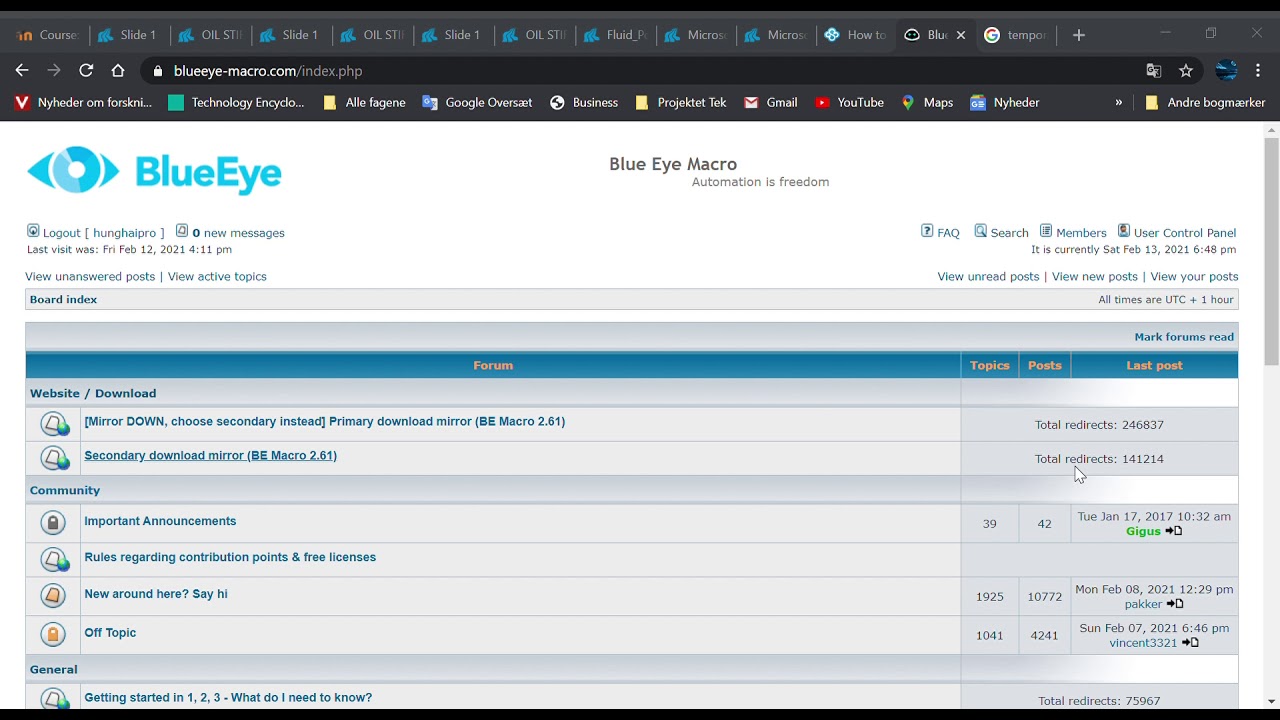Open the YouTube bookmark

(849, 102)
